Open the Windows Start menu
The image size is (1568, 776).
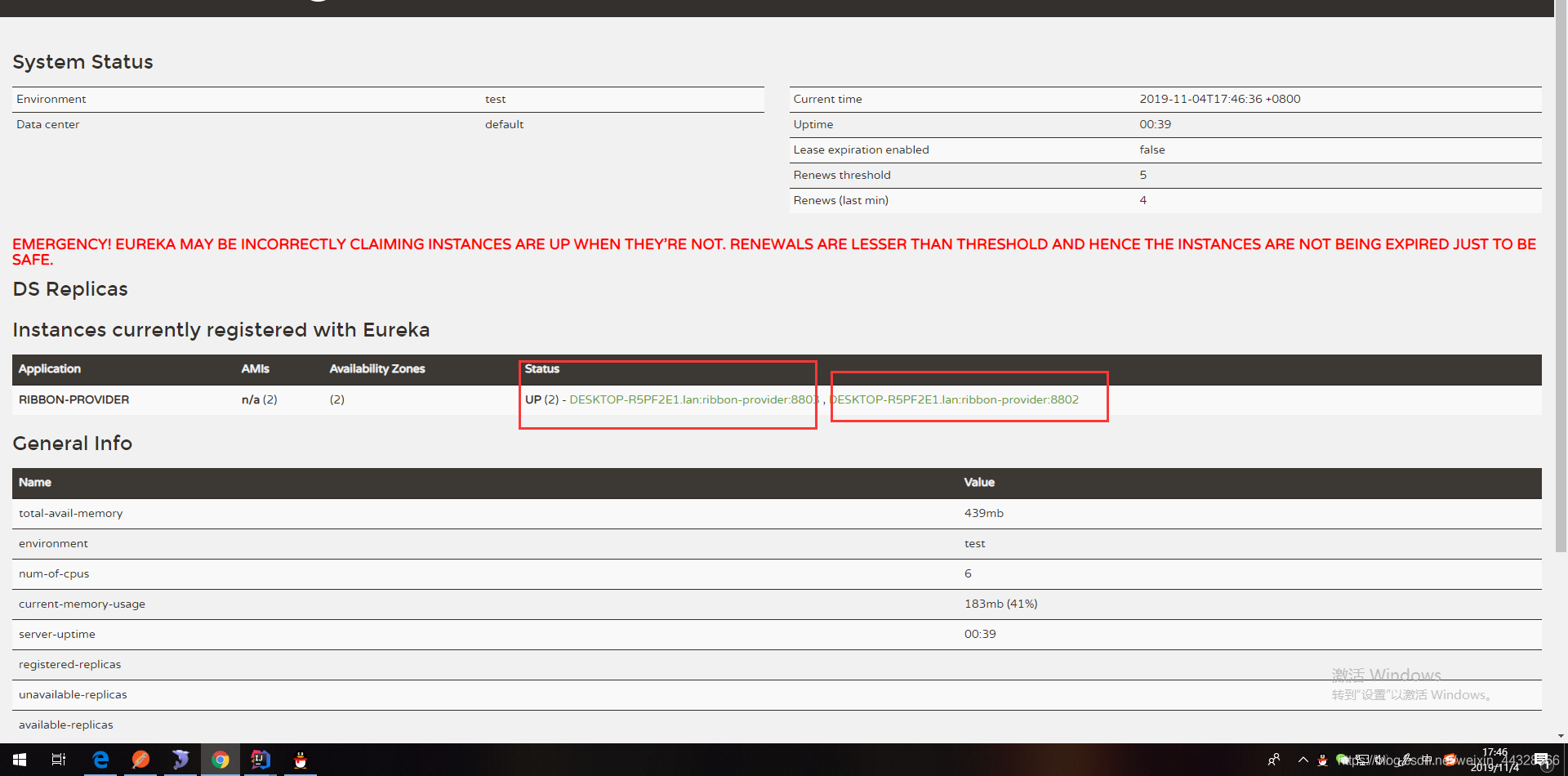tap(20, 760)
